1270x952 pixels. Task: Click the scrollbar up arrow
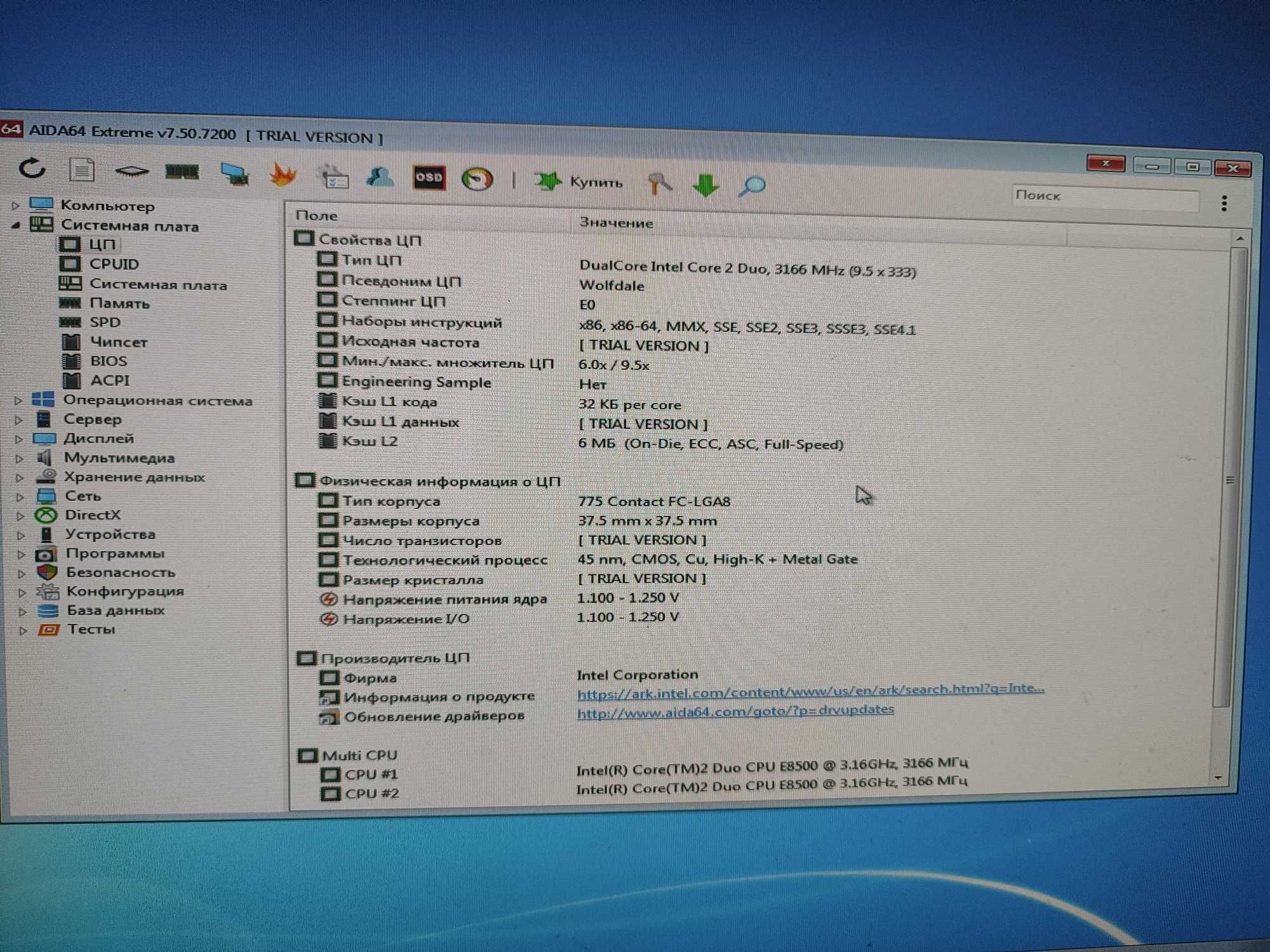point(1240,239)
